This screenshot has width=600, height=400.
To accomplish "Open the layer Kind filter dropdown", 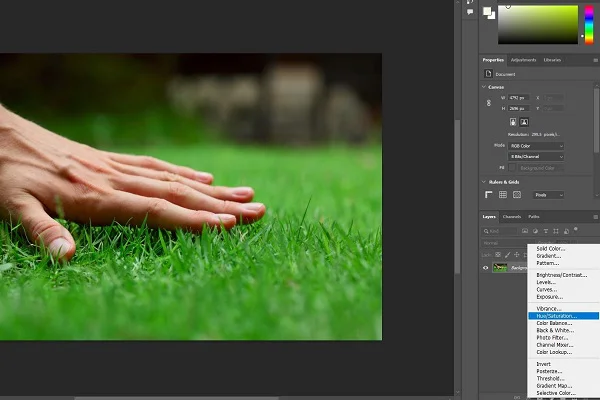I will [x=499, y=231].
